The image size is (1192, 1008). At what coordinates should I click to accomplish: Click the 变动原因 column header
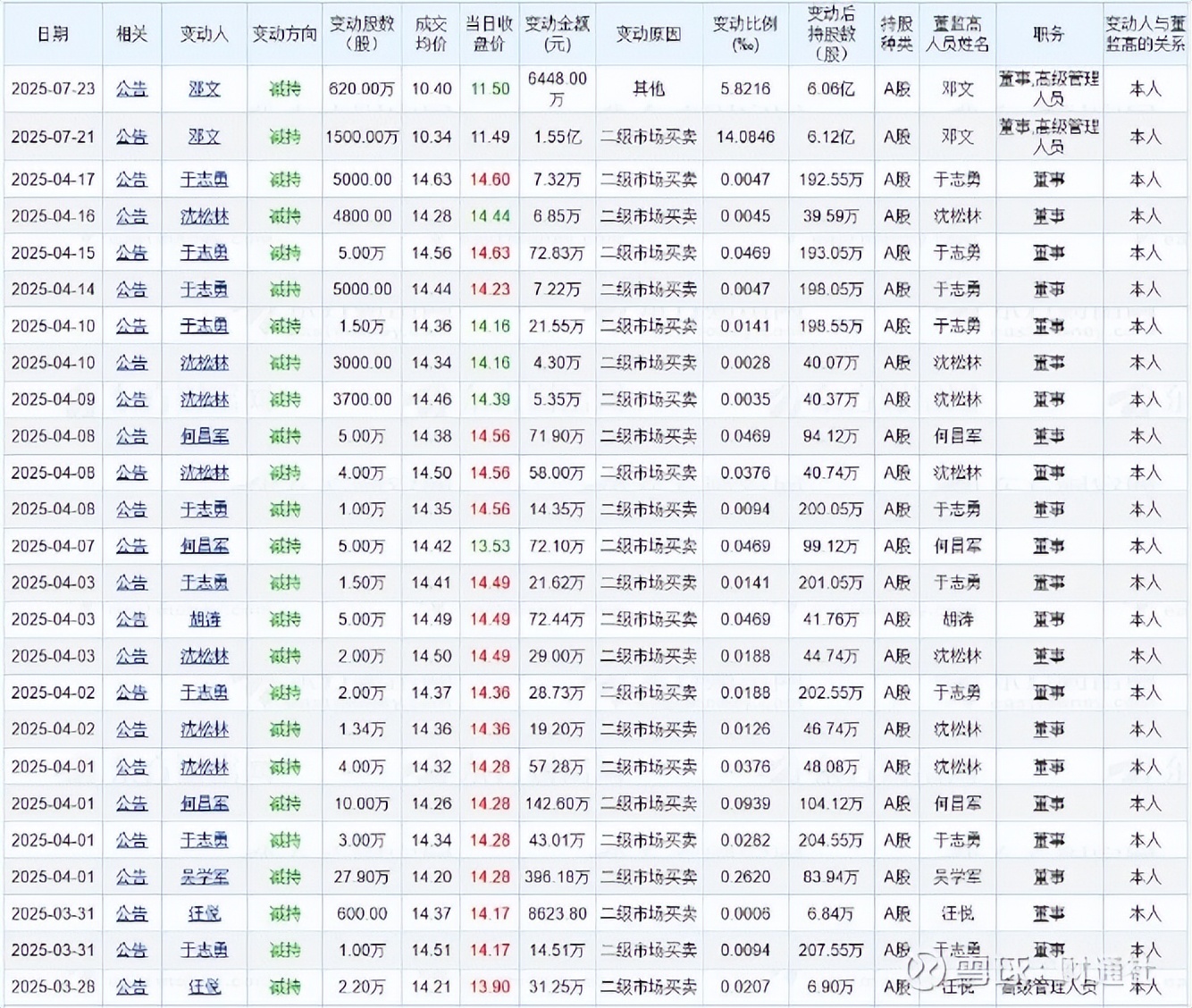[x=649, y=34]
